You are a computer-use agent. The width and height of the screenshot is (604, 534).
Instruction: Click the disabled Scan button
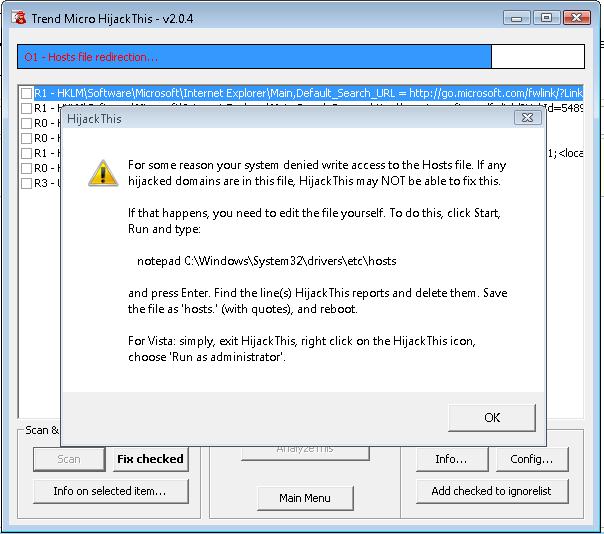69,459
